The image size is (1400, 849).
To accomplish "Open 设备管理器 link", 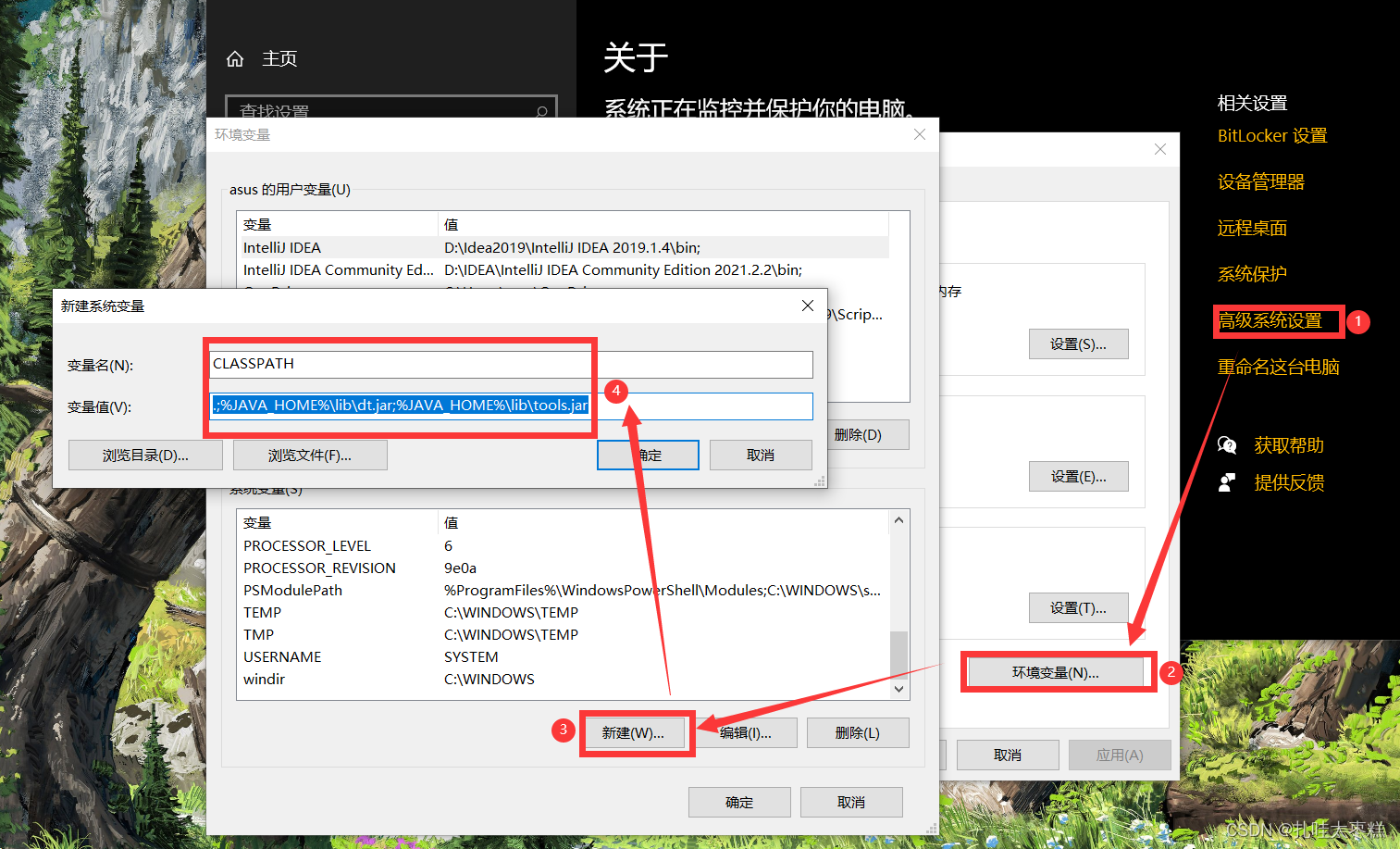I will pyautogui.click(x=1261, y=181).
